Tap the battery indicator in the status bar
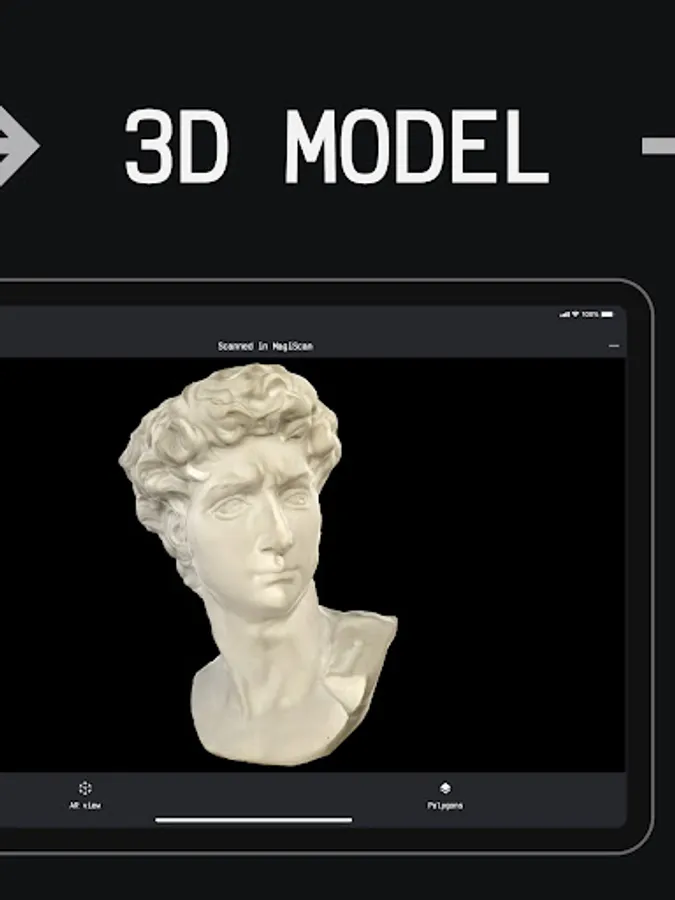The image size is (675, 900). (607, 314)
